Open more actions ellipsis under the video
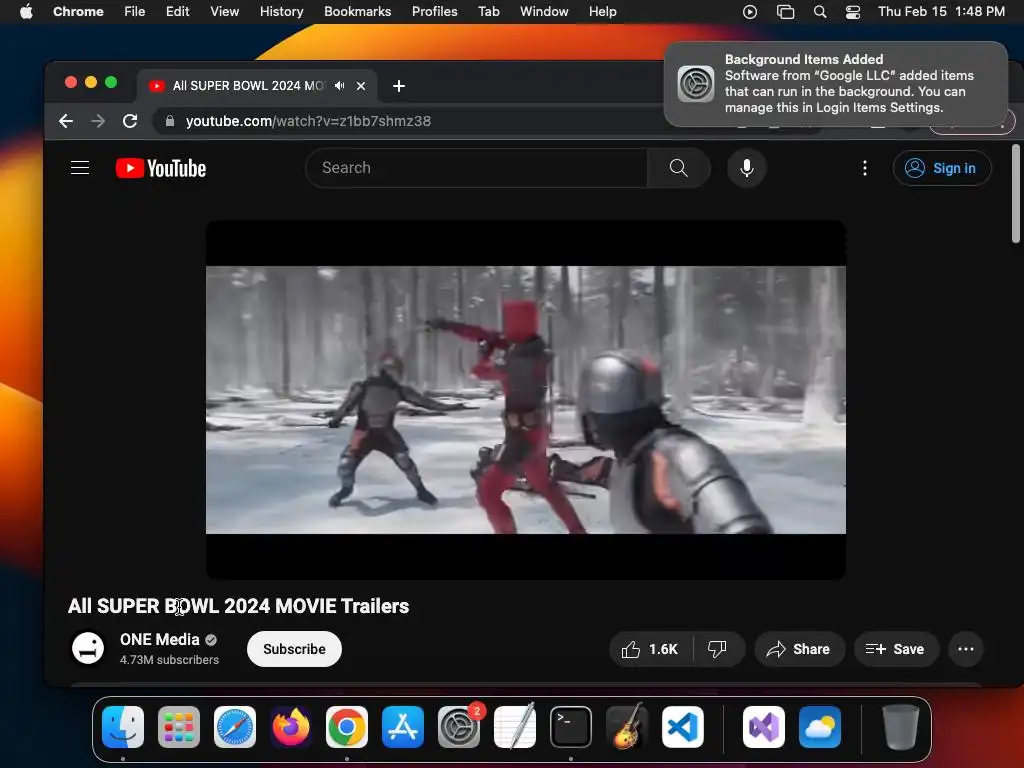The image size is (1024, 768). 965,649
